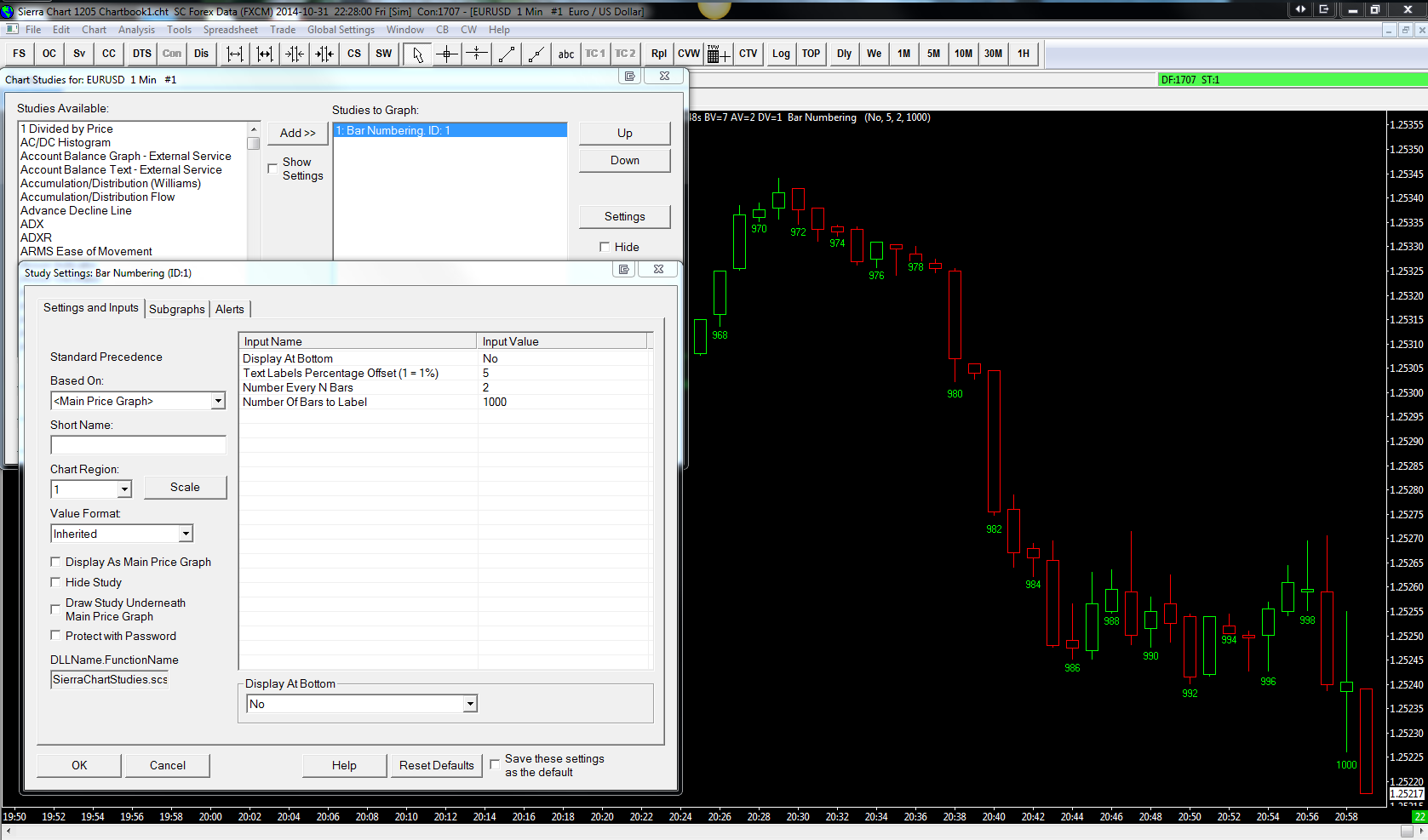1428x840 pixels.
Task: Click the CTV toolbar button
Action: 748,54
